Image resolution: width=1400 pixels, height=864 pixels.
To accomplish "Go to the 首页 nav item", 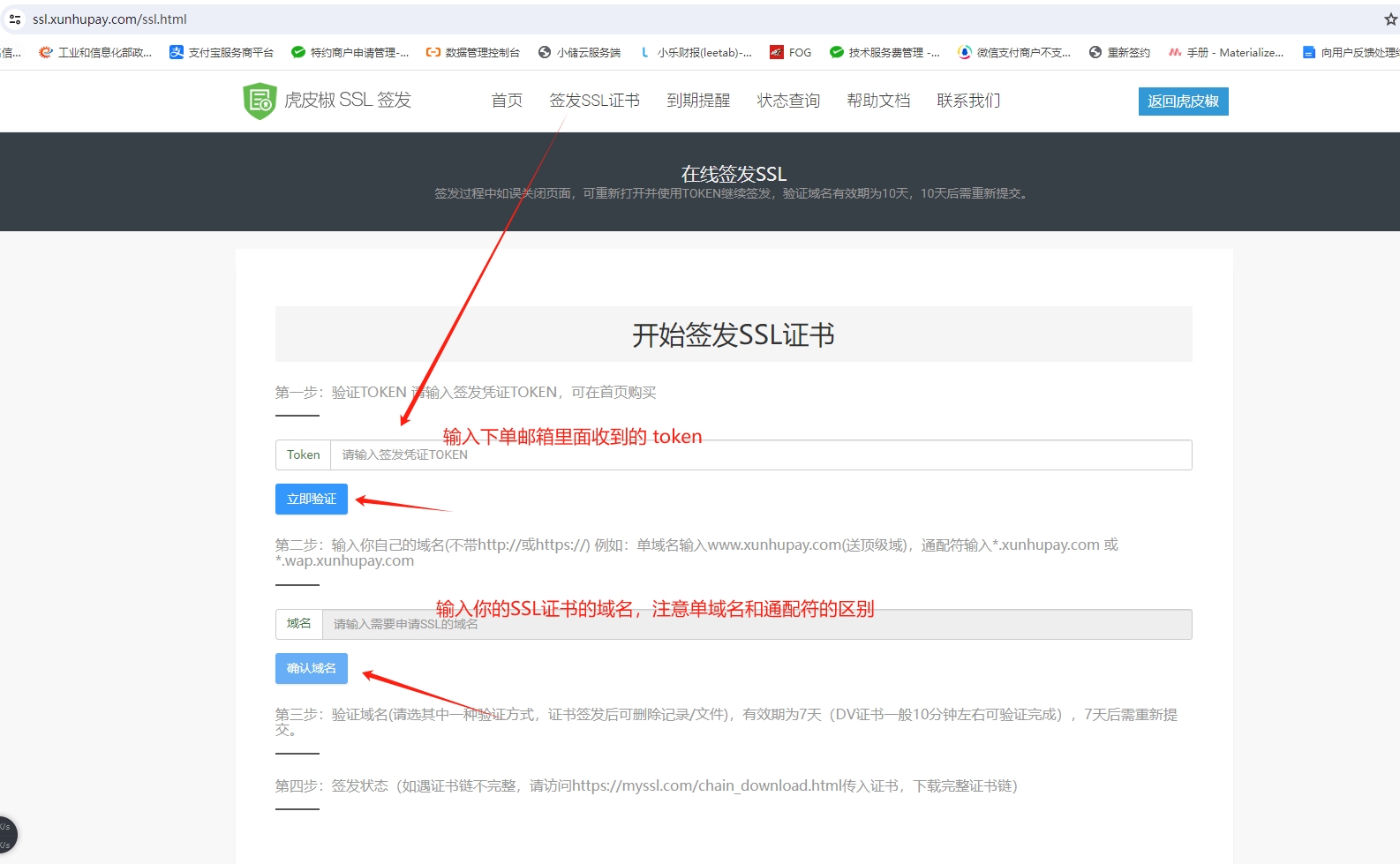I will click(507, 101).
